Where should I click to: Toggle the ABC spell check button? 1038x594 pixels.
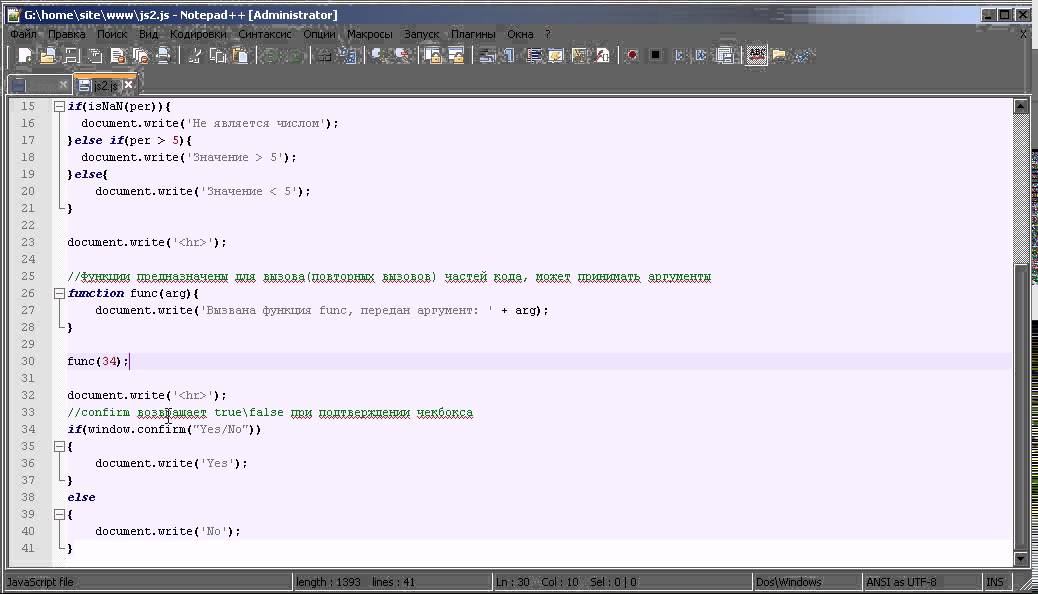tap(757, 56)
